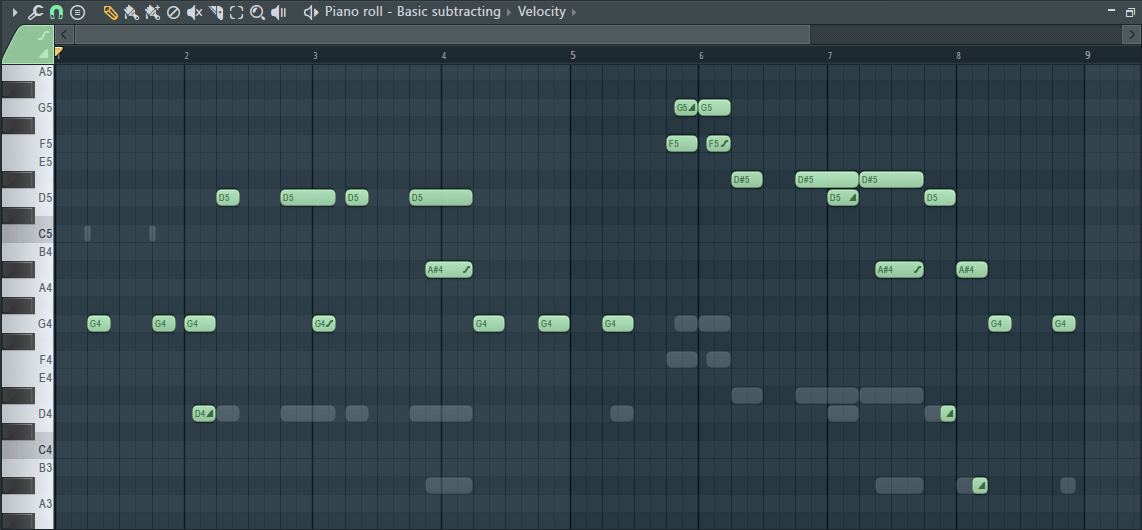Toggle the magnet snap-to-grid button
Viewport: 1142px width, 530px height.
[56, 12]
